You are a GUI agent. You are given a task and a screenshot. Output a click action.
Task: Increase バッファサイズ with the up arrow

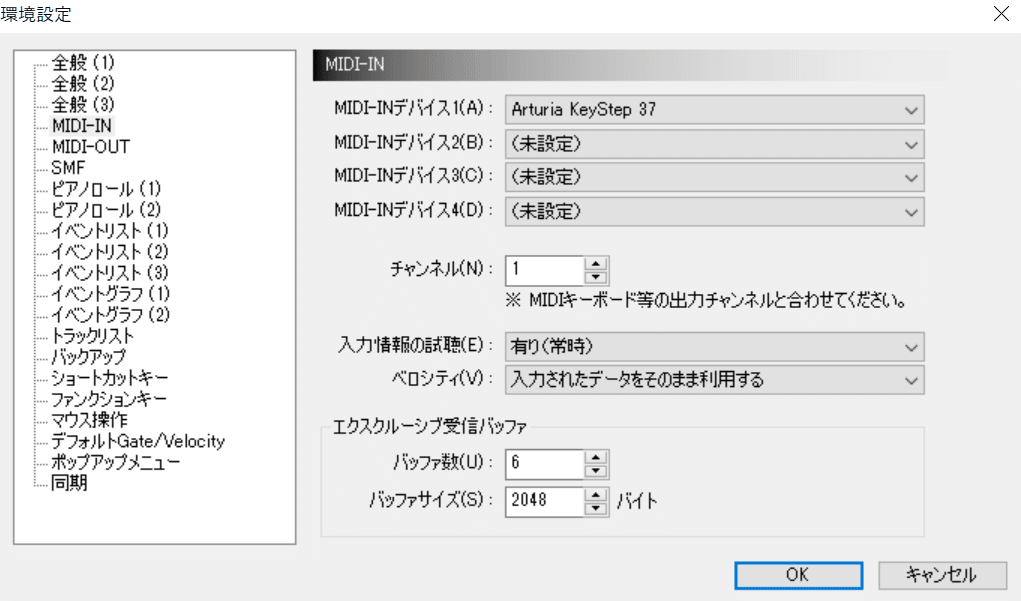pos(596,495)
